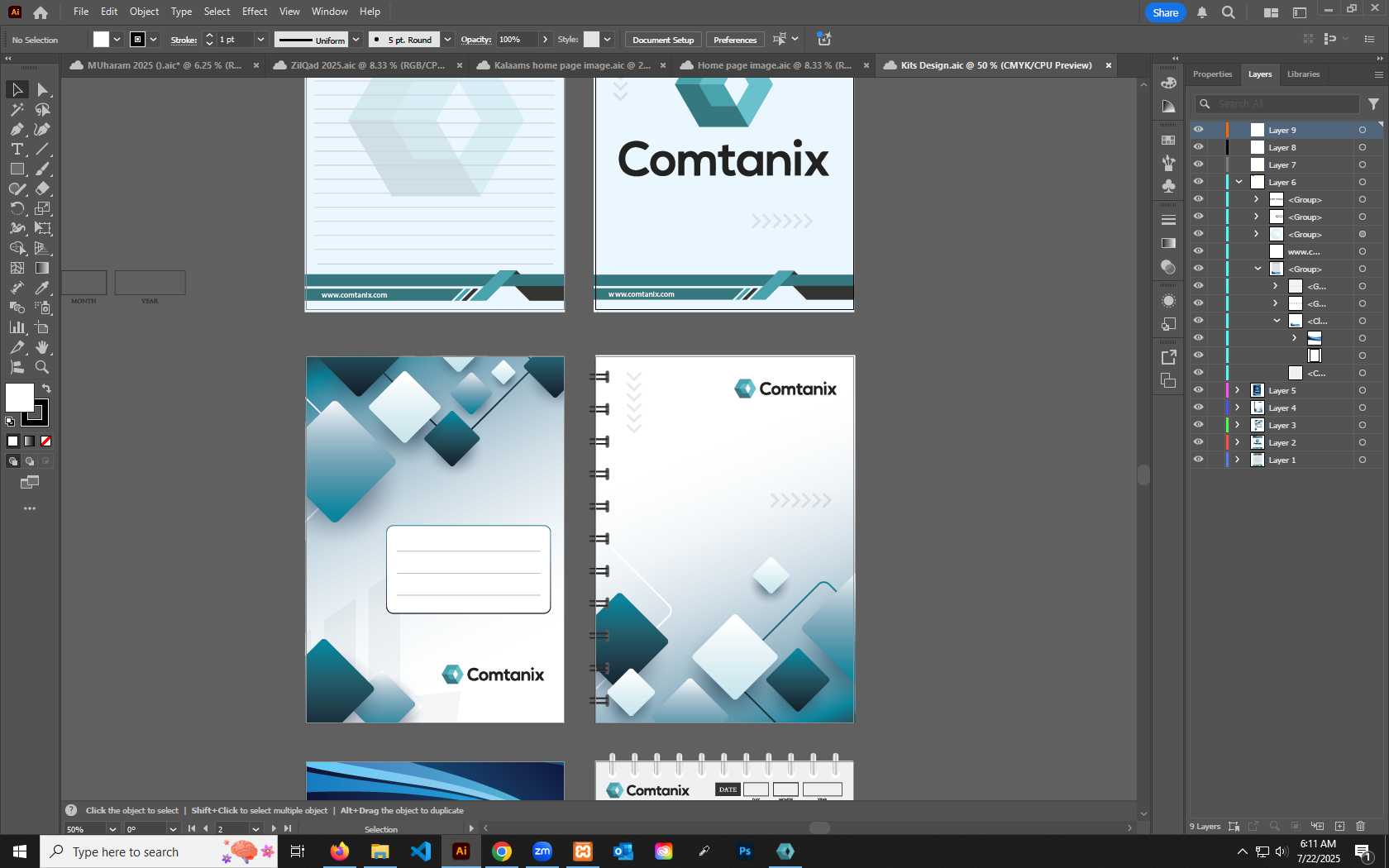Select the Direct Selection tool
The image size is (1389, 868).
pos(43,89)
